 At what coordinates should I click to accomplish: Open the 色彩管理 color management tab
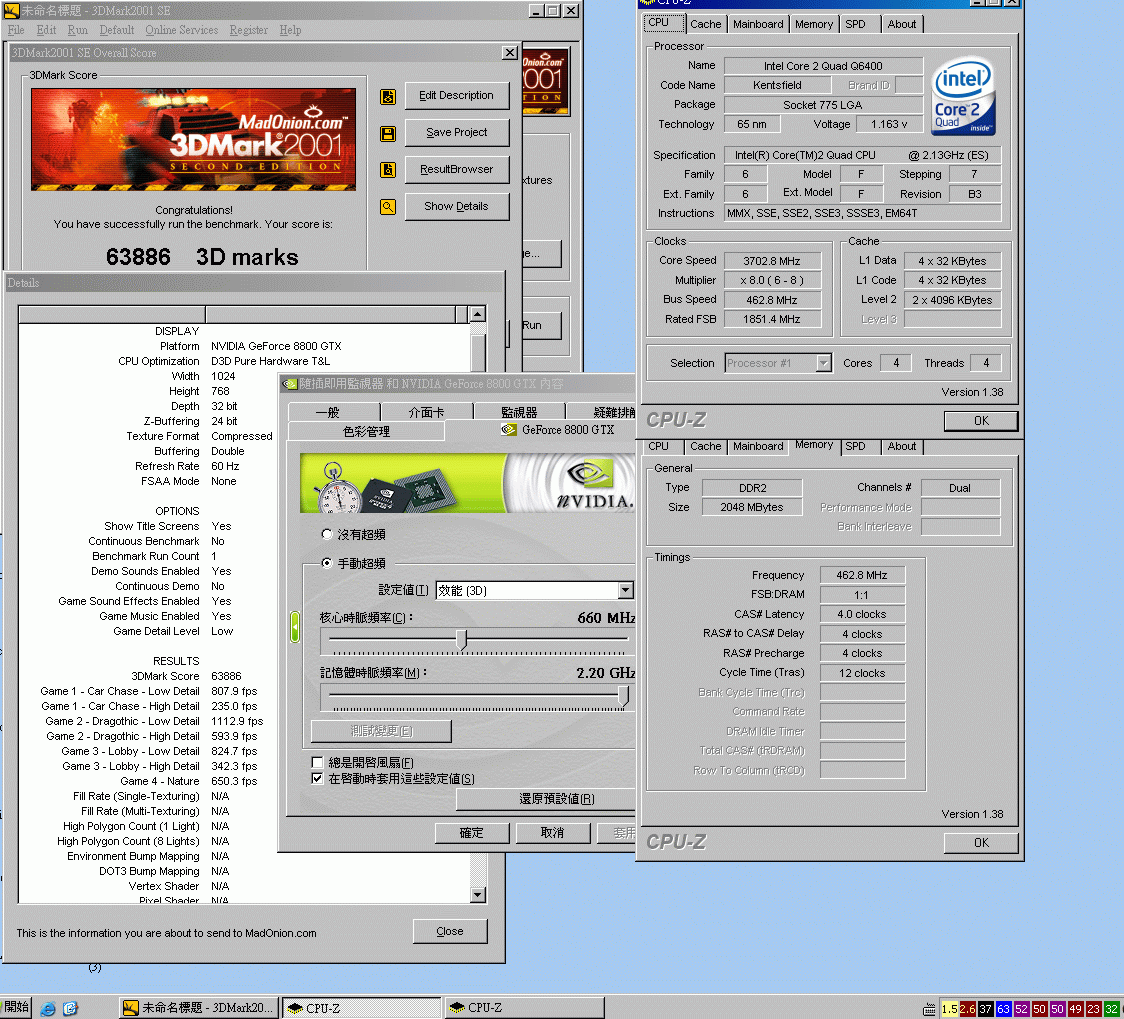366,431
